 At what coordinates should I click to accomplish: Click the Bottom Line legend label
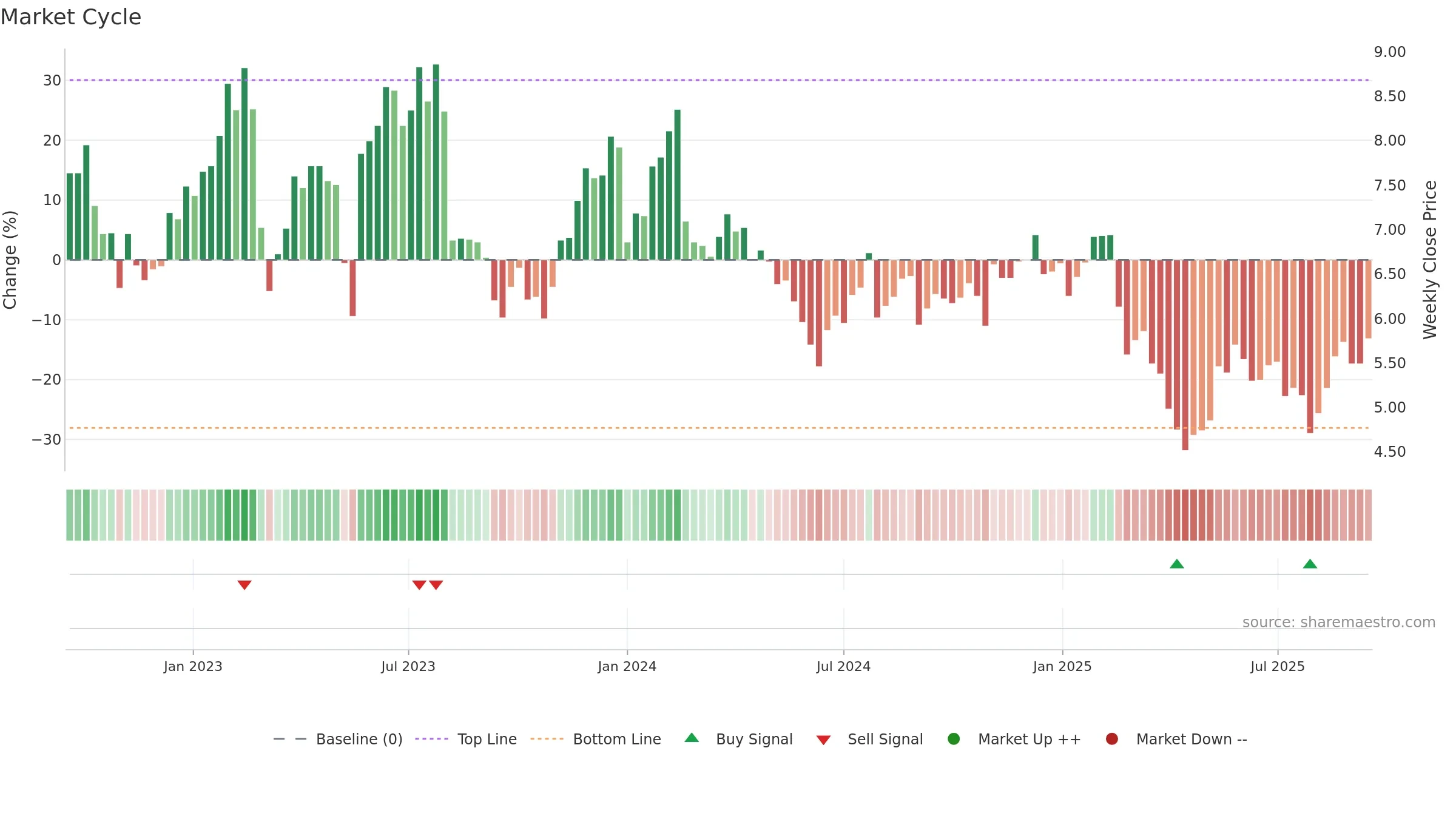click(x=617, y=739)
